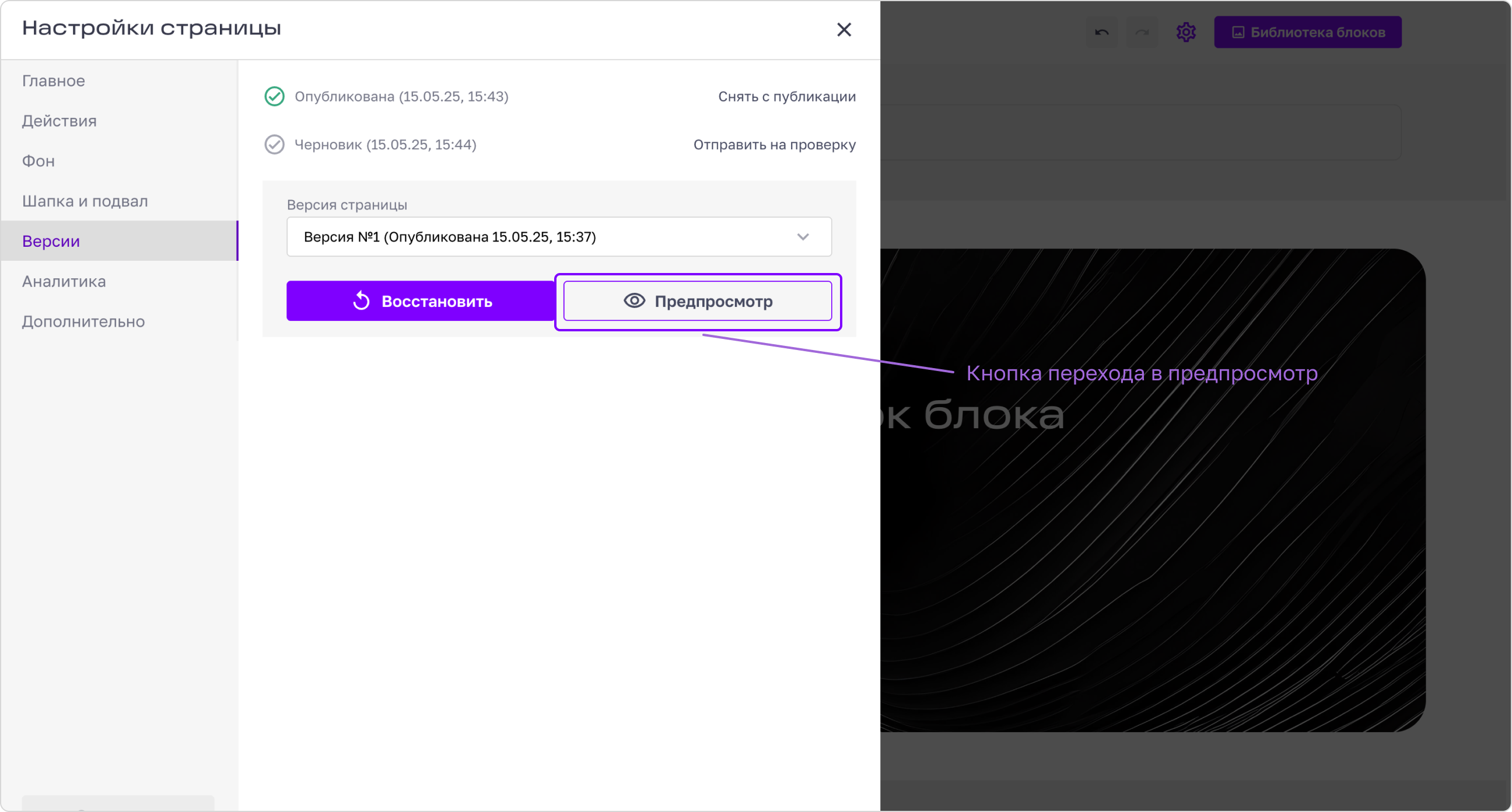The image size is (1512, 812).
Task: Click the restore arrow icon in Восстановить
Action: pyautogui.click(x=362, y=300)
